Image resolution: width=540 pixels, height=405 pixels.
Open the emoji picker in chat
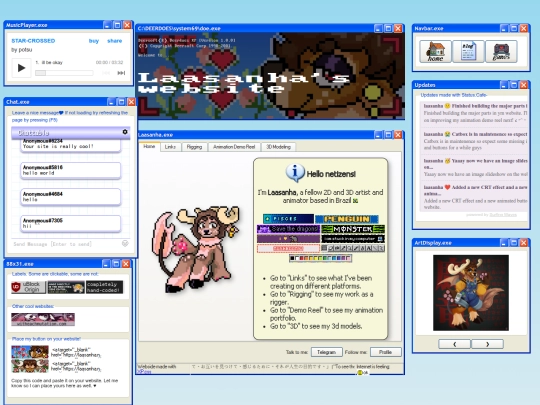coord(125,243)
